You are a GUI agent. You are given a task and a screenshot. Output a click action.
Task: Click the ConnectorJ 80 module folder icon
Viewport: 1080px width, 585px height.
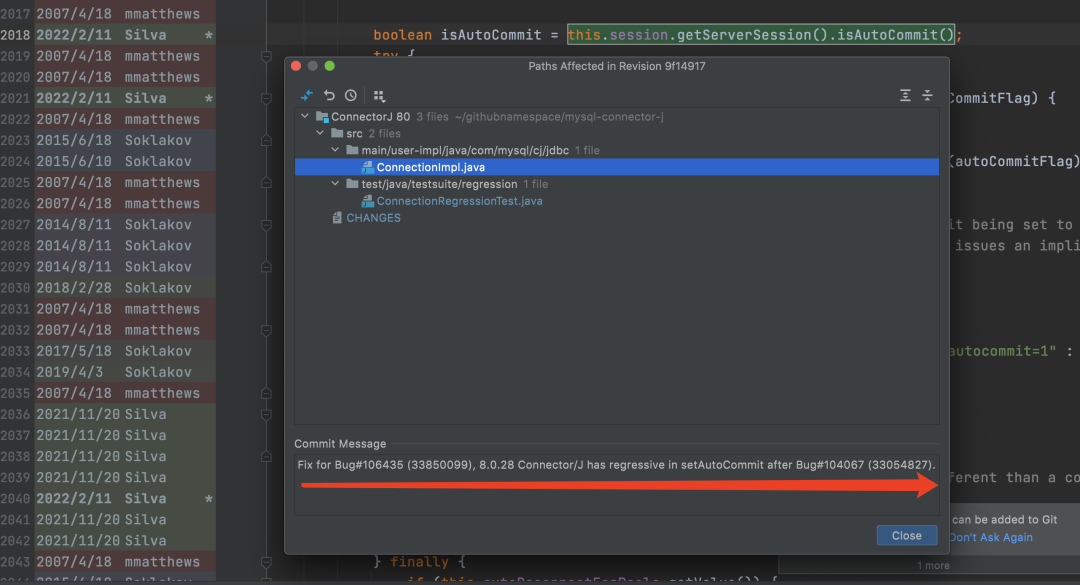tap(322, 117)
